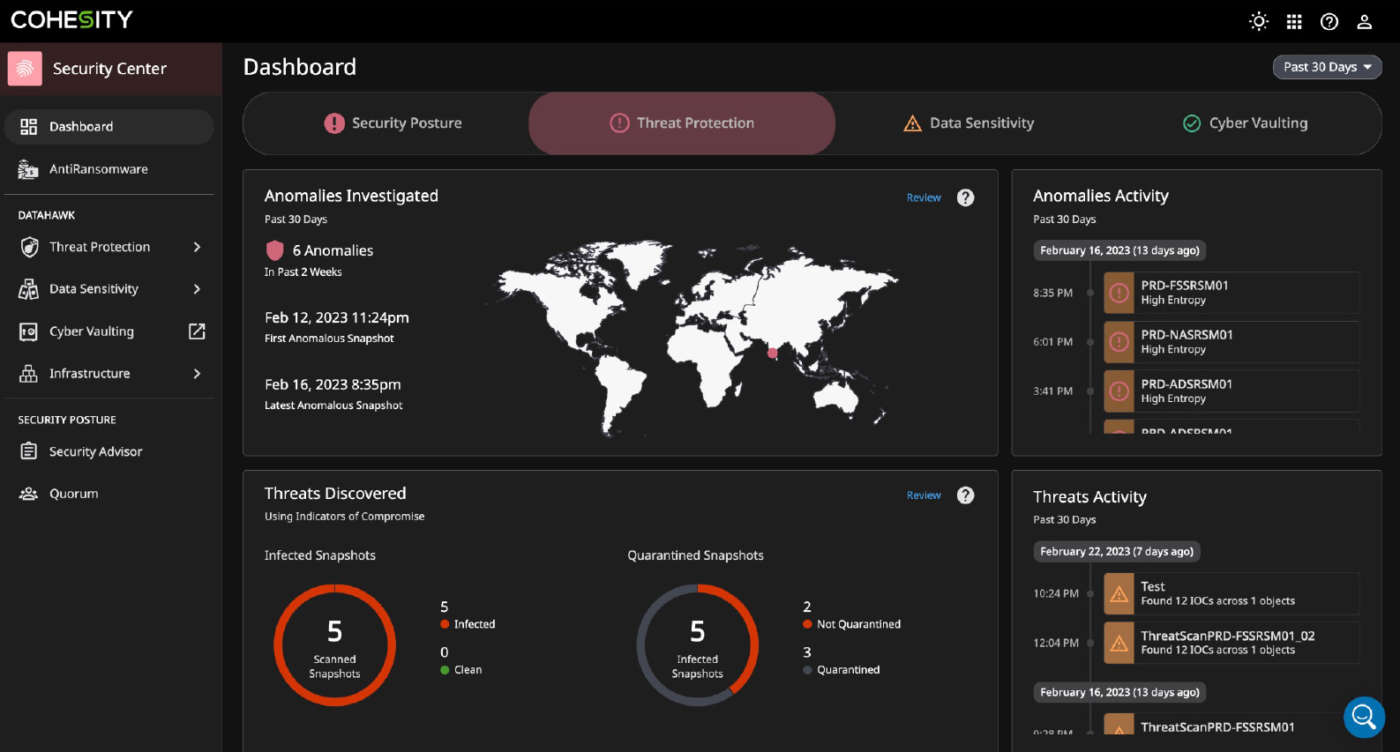Switch to the Security Posture tab
The width and height of the screenshot is (1400, 752).
[393, 123]
